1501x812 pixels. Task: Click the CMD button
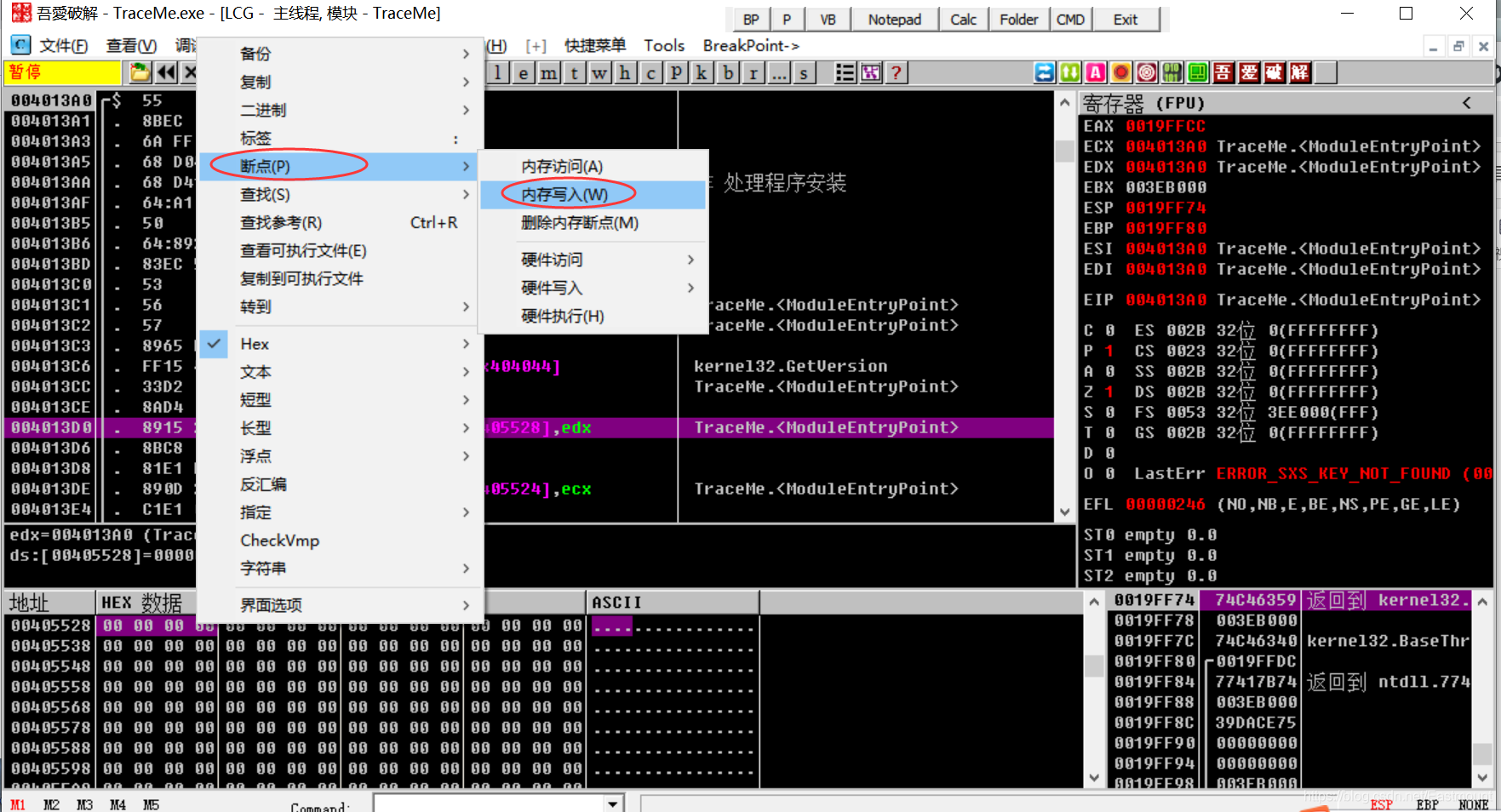tap(1070, 20)
